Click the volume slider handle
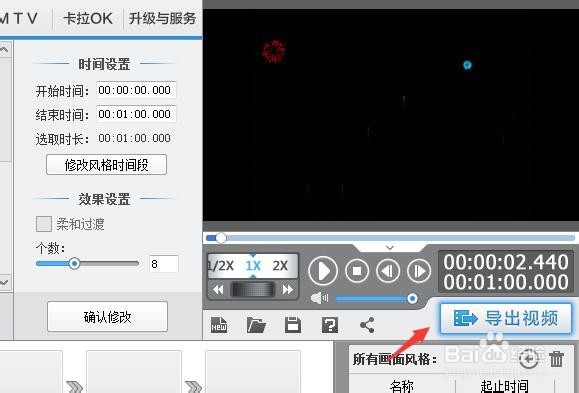579x393 pixels. 412,298
